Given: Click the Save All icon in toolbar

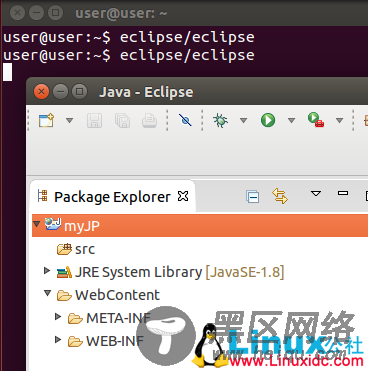Looking at the screenshot, I should [122, 120].
